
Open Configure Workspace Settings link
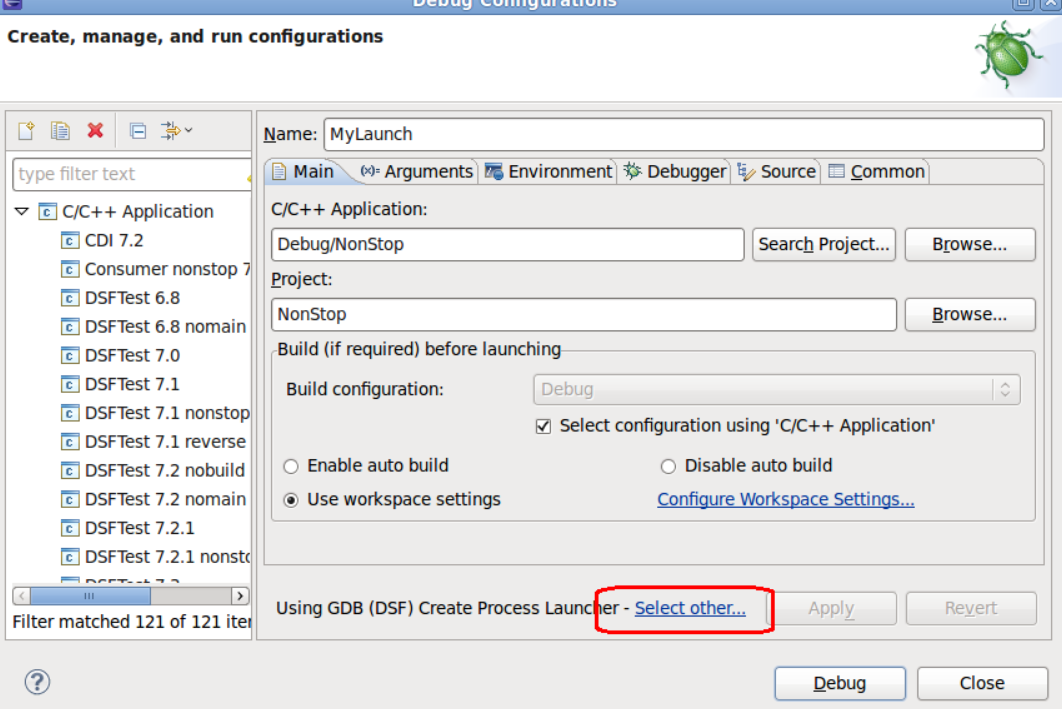[x=786, y=500]
